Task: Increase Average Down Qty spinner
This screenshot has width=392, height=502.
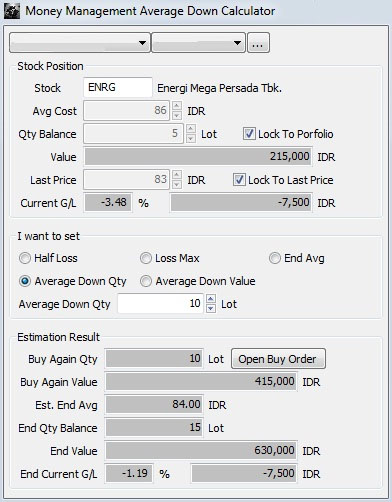Action: pyautogui.click(x=211, y=298)
